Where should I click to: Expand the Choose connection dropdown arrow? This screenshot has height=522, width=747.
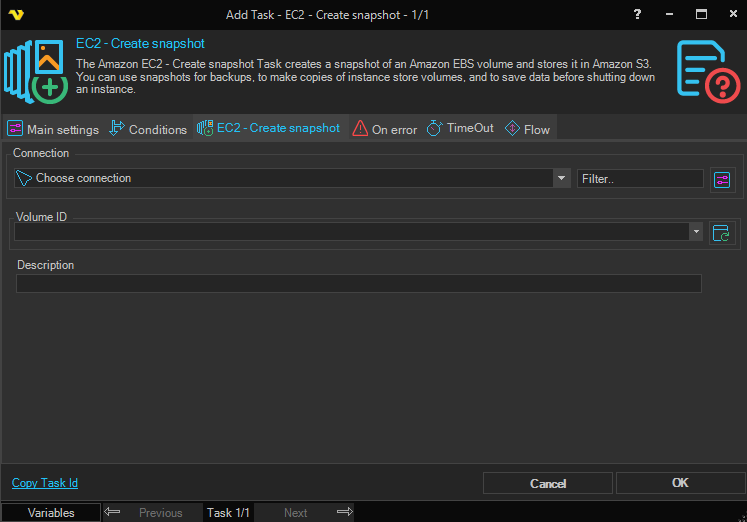pyautogui.click(x=562, y=178)
